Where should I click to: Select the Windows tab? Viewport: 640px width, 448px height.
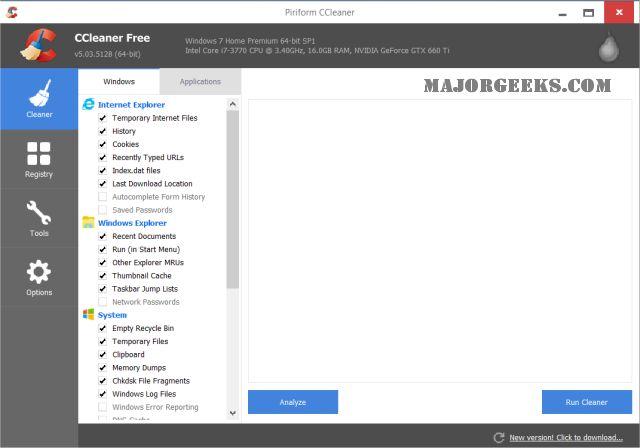click(119, 82)
